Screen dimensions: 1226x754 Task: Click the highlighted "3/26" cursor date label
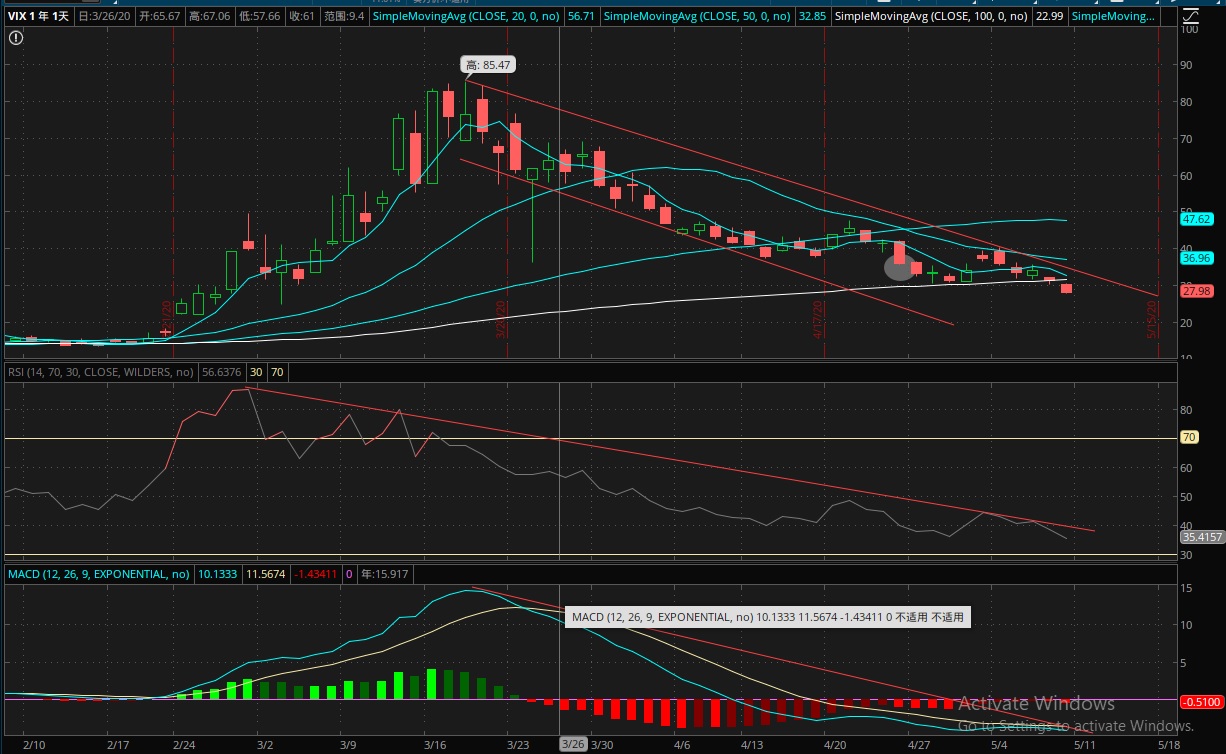[x=573, y=745]
